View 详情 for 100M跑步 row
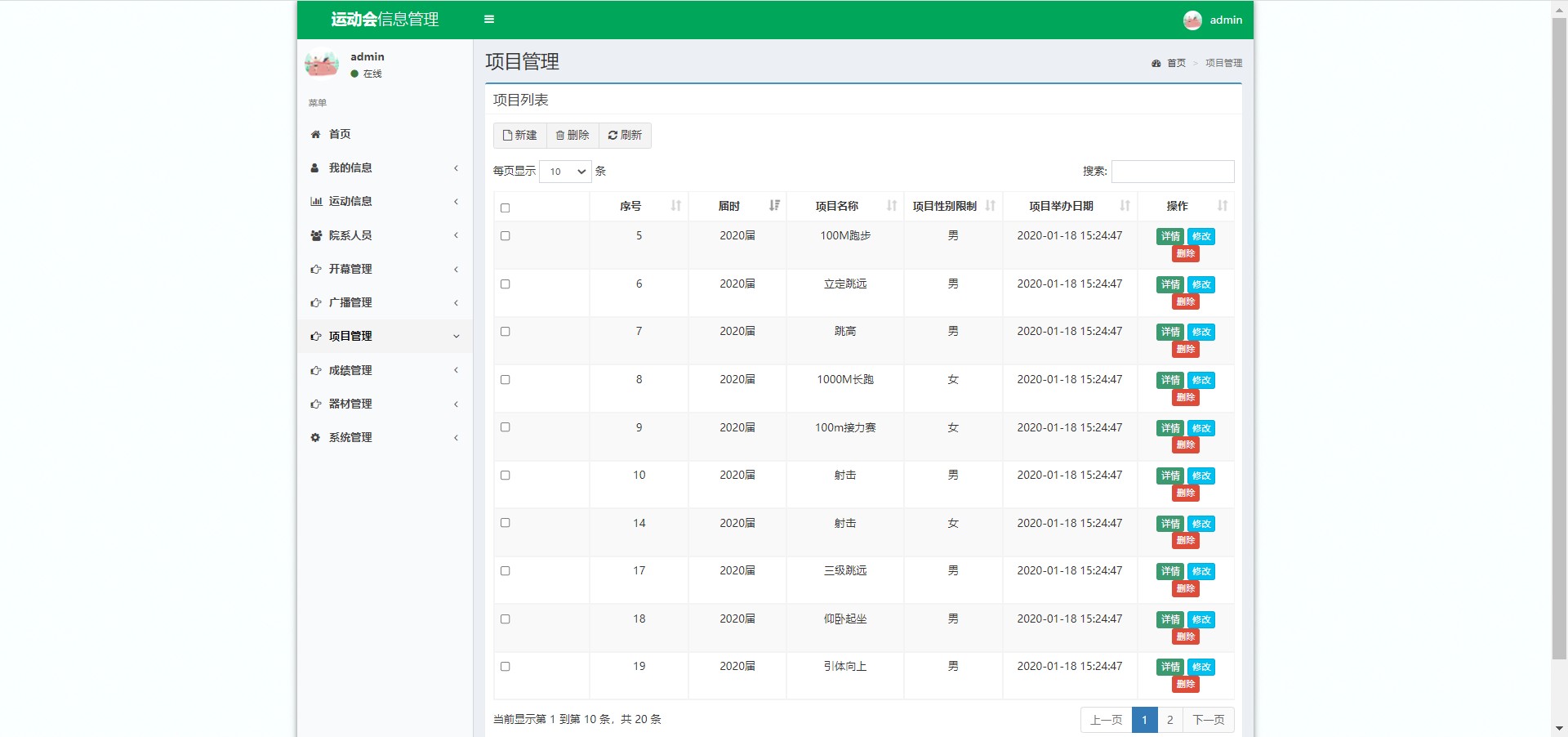The height and width of the screenshot is (737, 1568). [1170, 236]
